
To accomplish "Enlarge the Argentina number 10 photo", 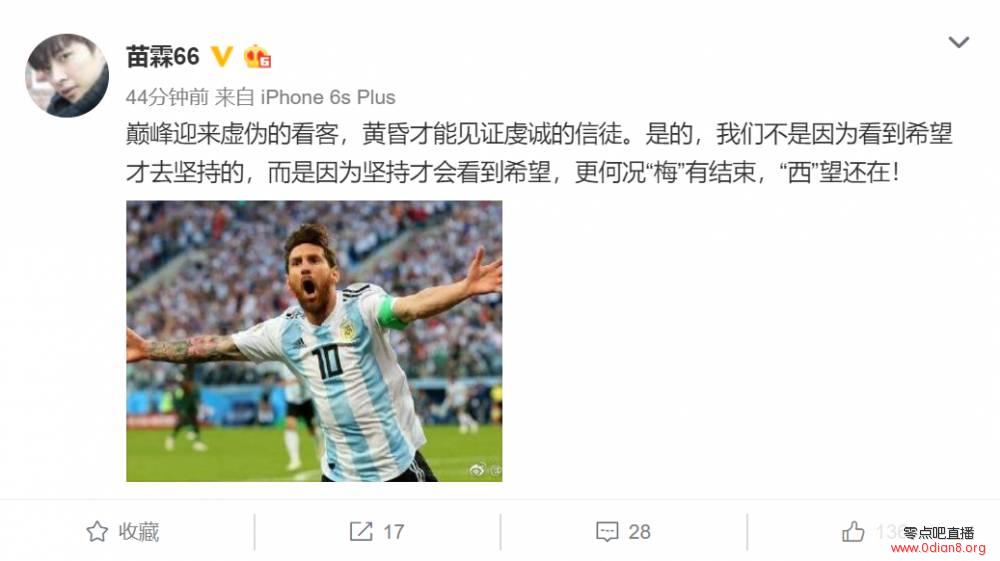I will tap(314, 341).
